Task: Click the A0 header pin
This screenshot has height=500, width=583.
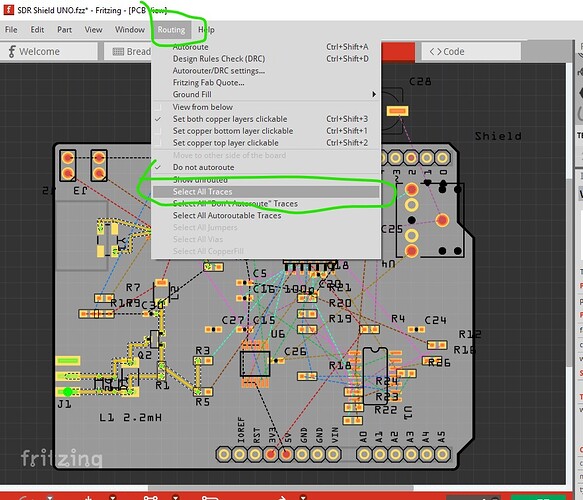Action: tap(364, 454)
